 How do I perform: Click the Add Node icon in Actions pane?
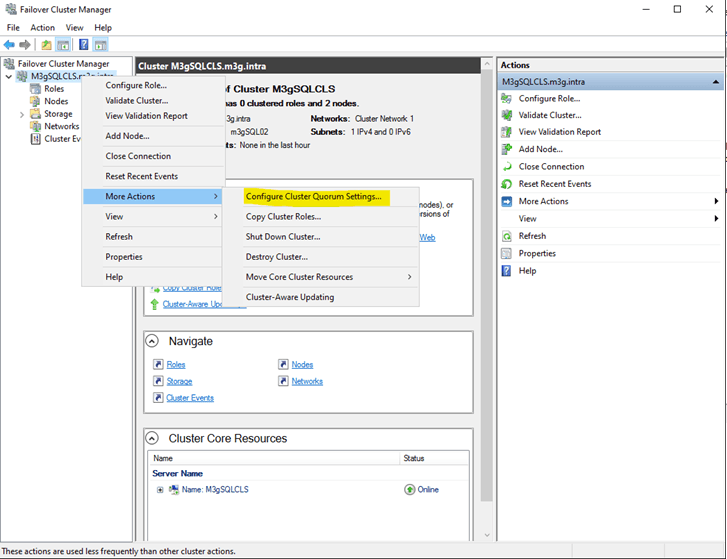coord(506,149)
